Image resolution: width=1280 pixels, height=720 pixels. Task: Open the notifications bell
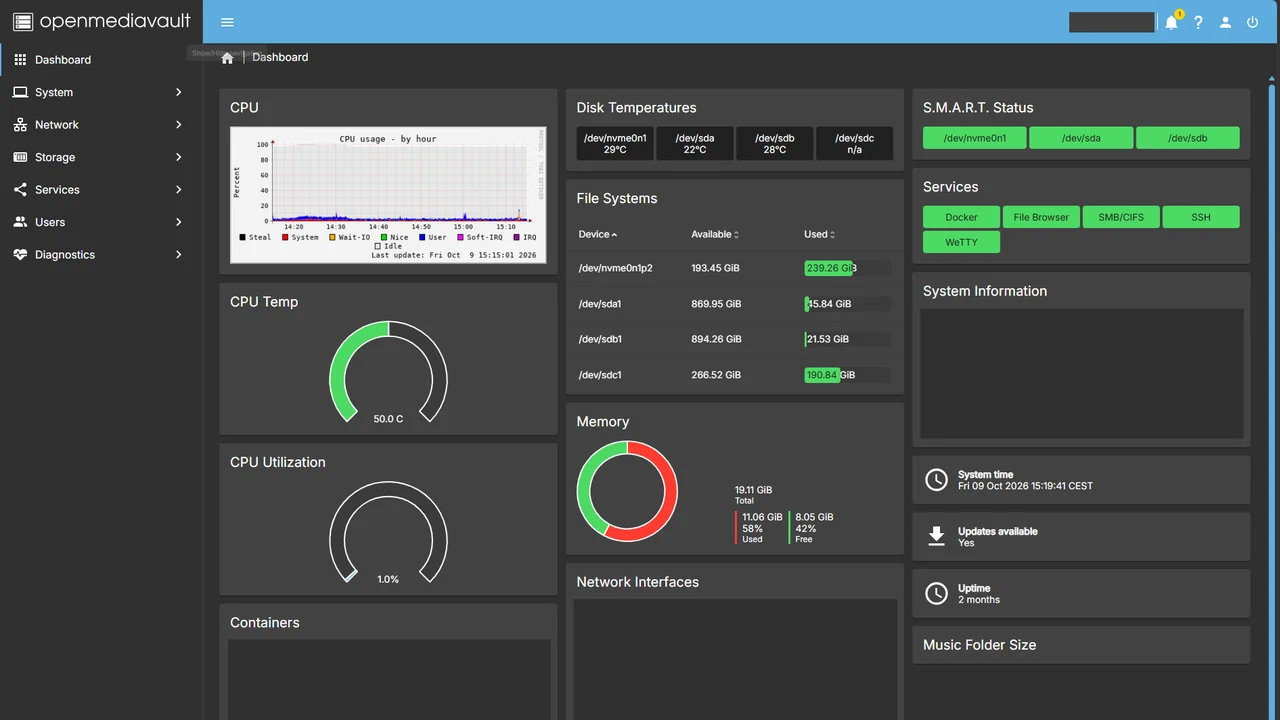tap(1171, 22)
